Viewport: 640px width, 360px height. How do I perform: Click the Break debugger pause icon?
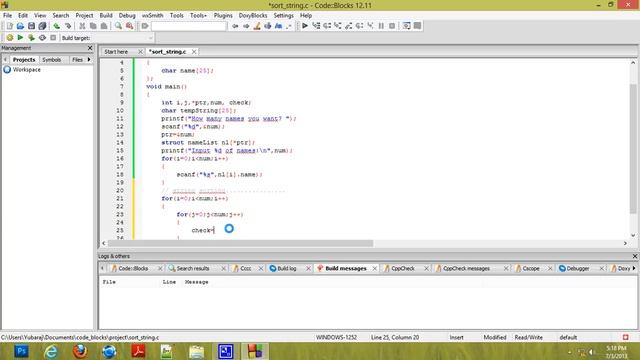click(381, 26)
